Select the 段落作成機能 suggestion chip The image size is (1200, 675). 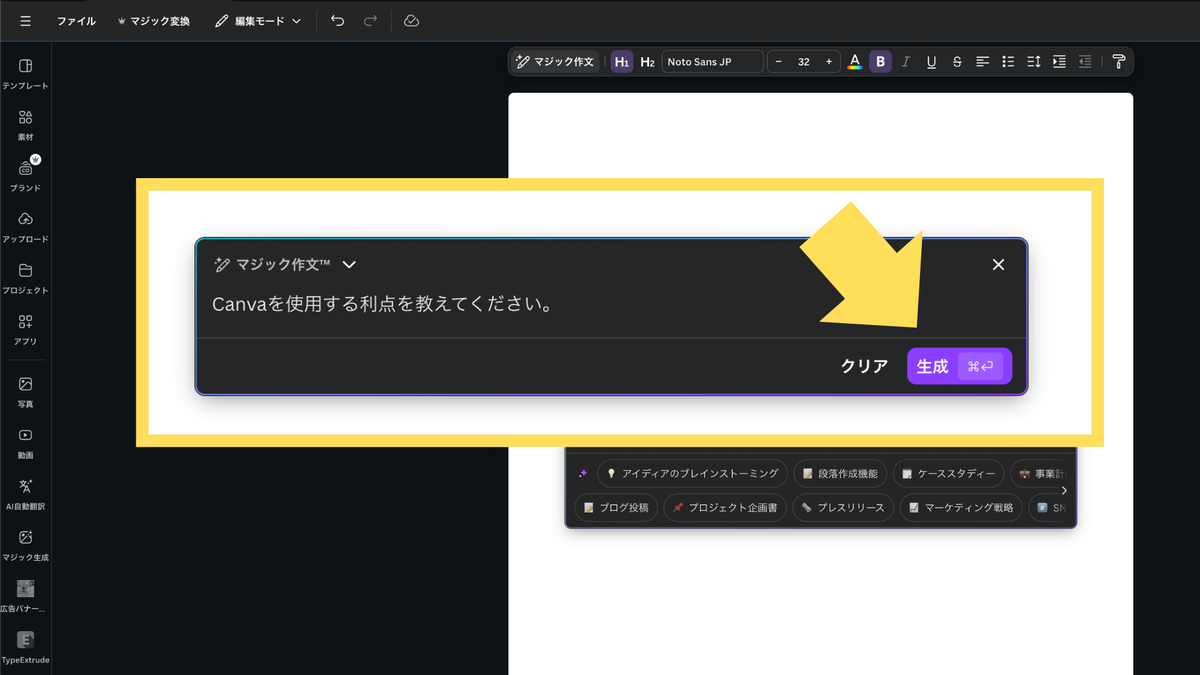point(840,473)
